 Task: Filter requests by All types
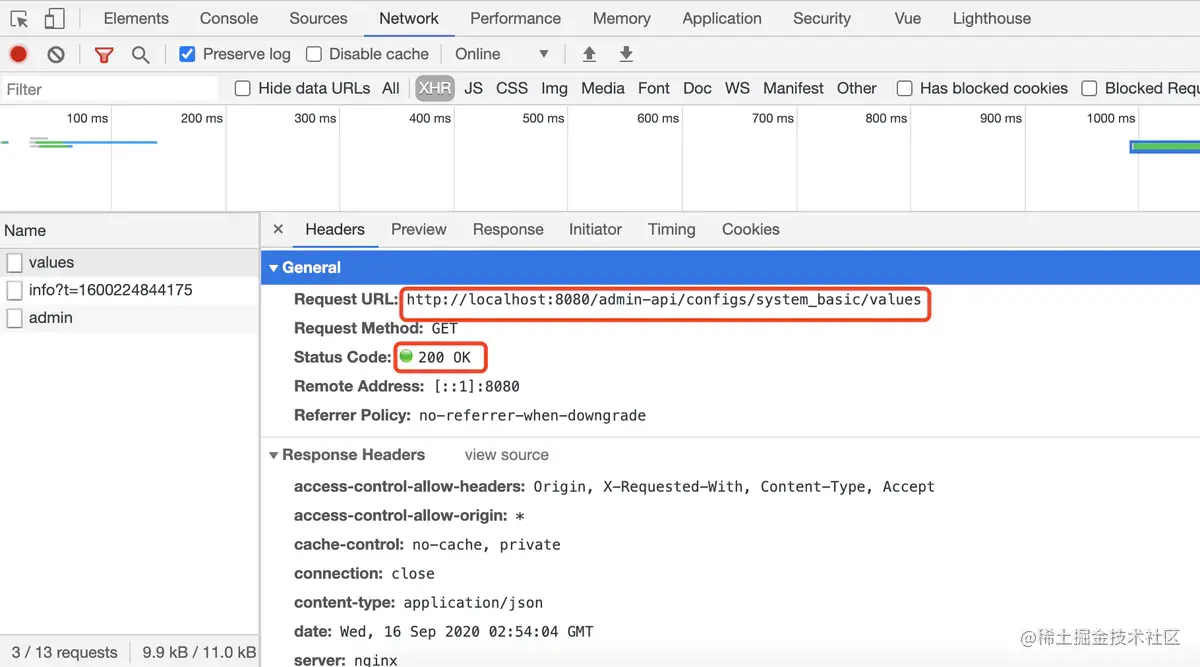pos(391,88)
